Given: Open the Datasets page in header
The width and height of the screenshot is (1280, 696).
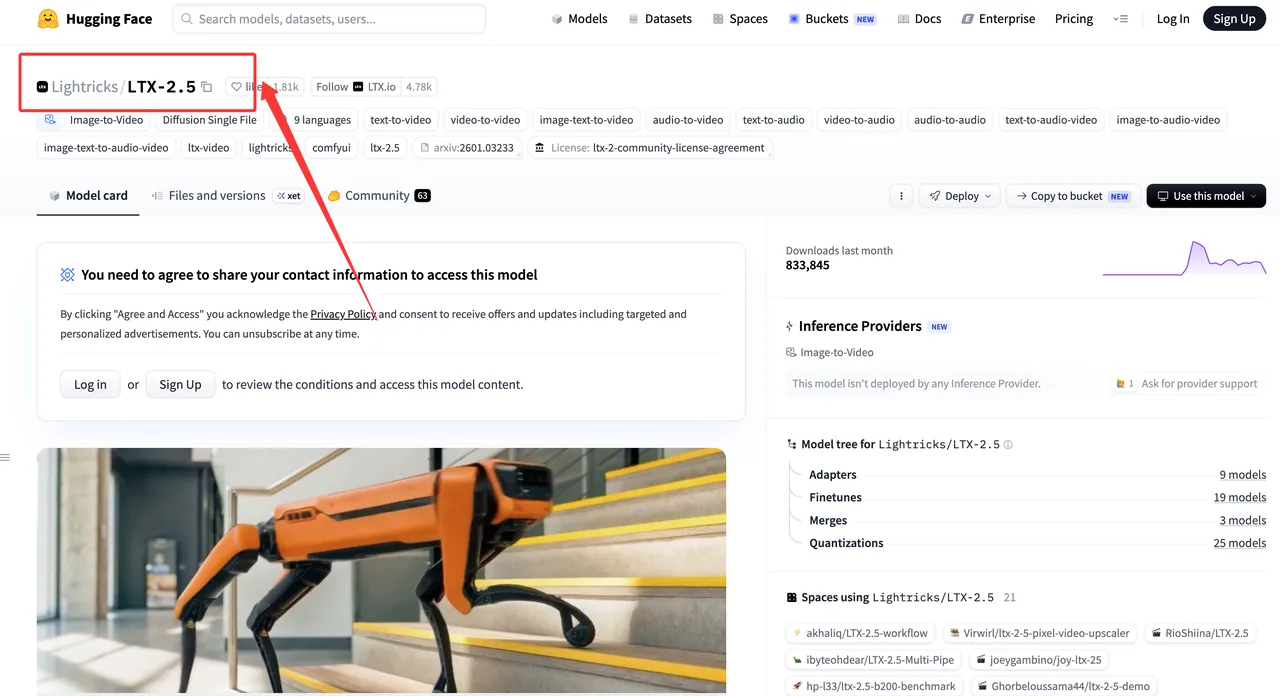Looking at the screenshot, I should (660, 19).
